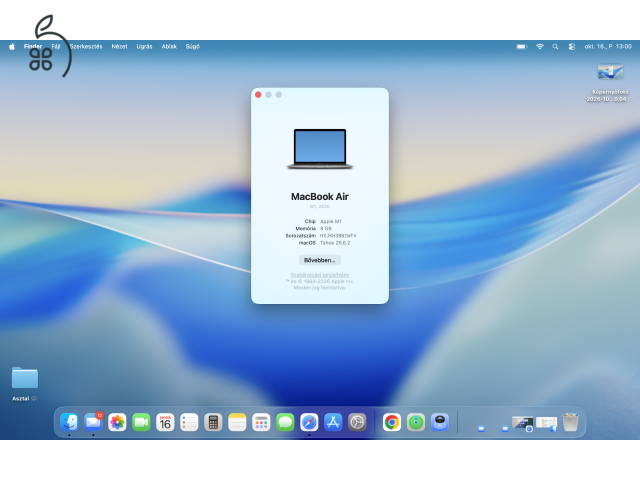The width and height of the screenshot is (640, 480).
Task: Launch Finder from the Dock
Action: (69, 422)
